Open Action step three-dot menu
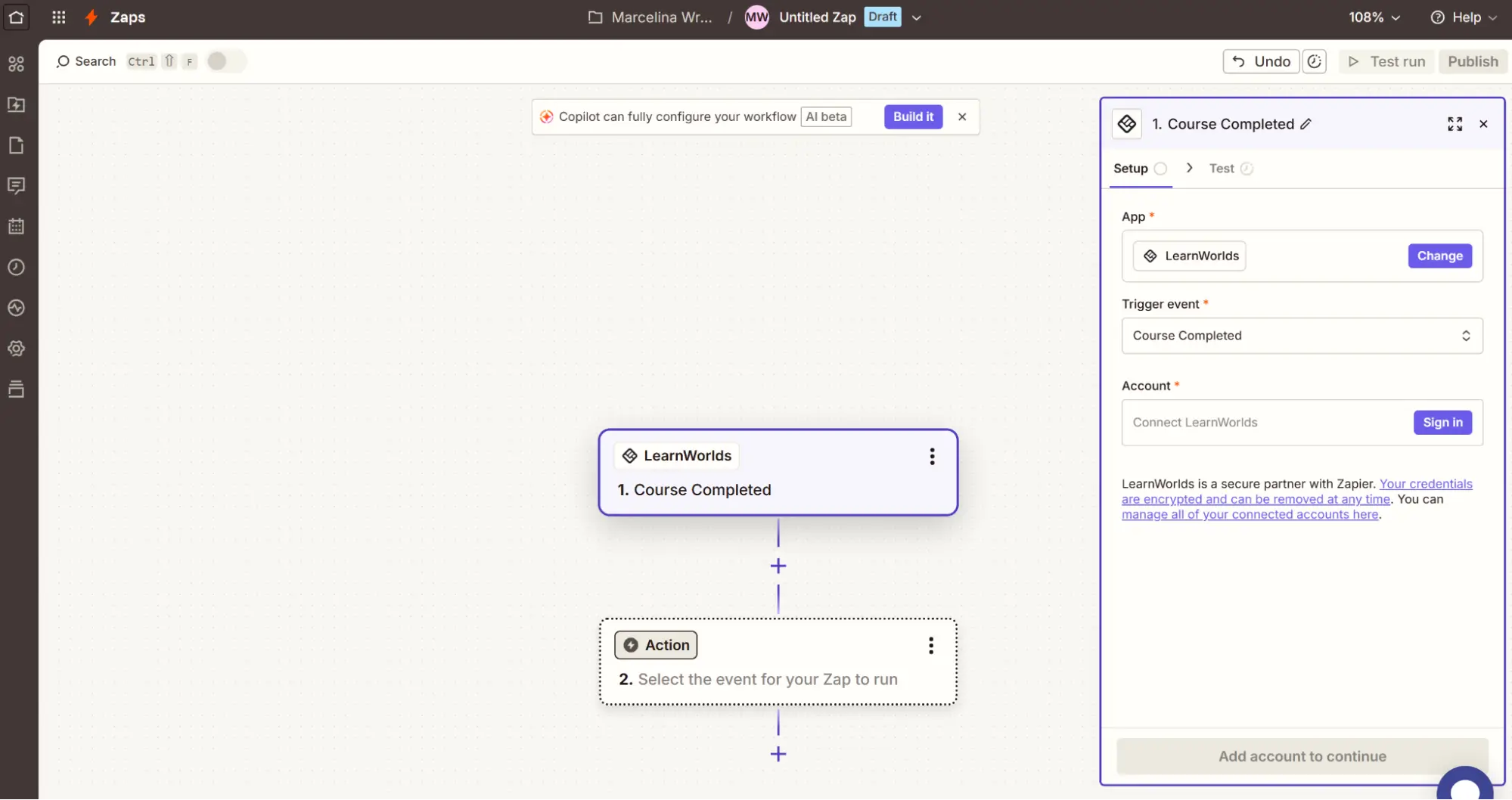The height and width of the screenshot is (800, 1512). 930,645
